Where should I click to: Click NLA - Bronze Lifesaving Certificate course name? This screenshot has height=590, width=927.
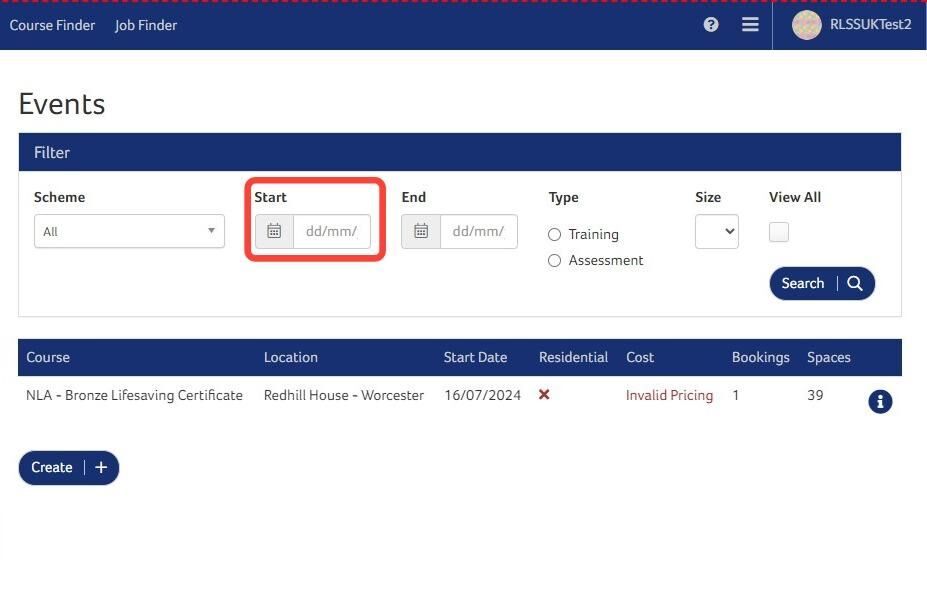coord(134,395)
